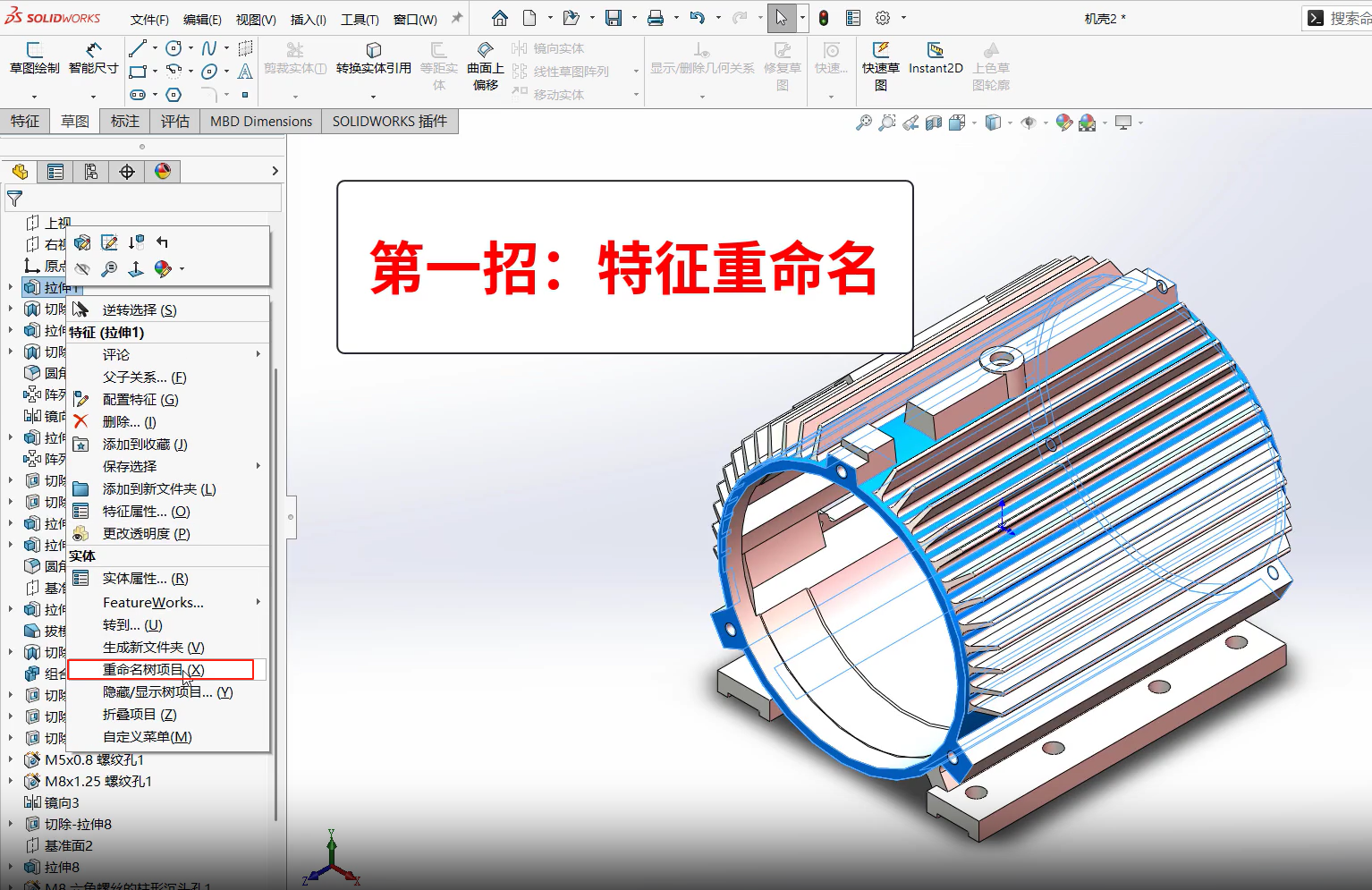The height and width of the screenshot is (890, 1372).
Task: Open the FeatureWorks submenu arrow
Action: pyautogui.click(x=258, y=602)
